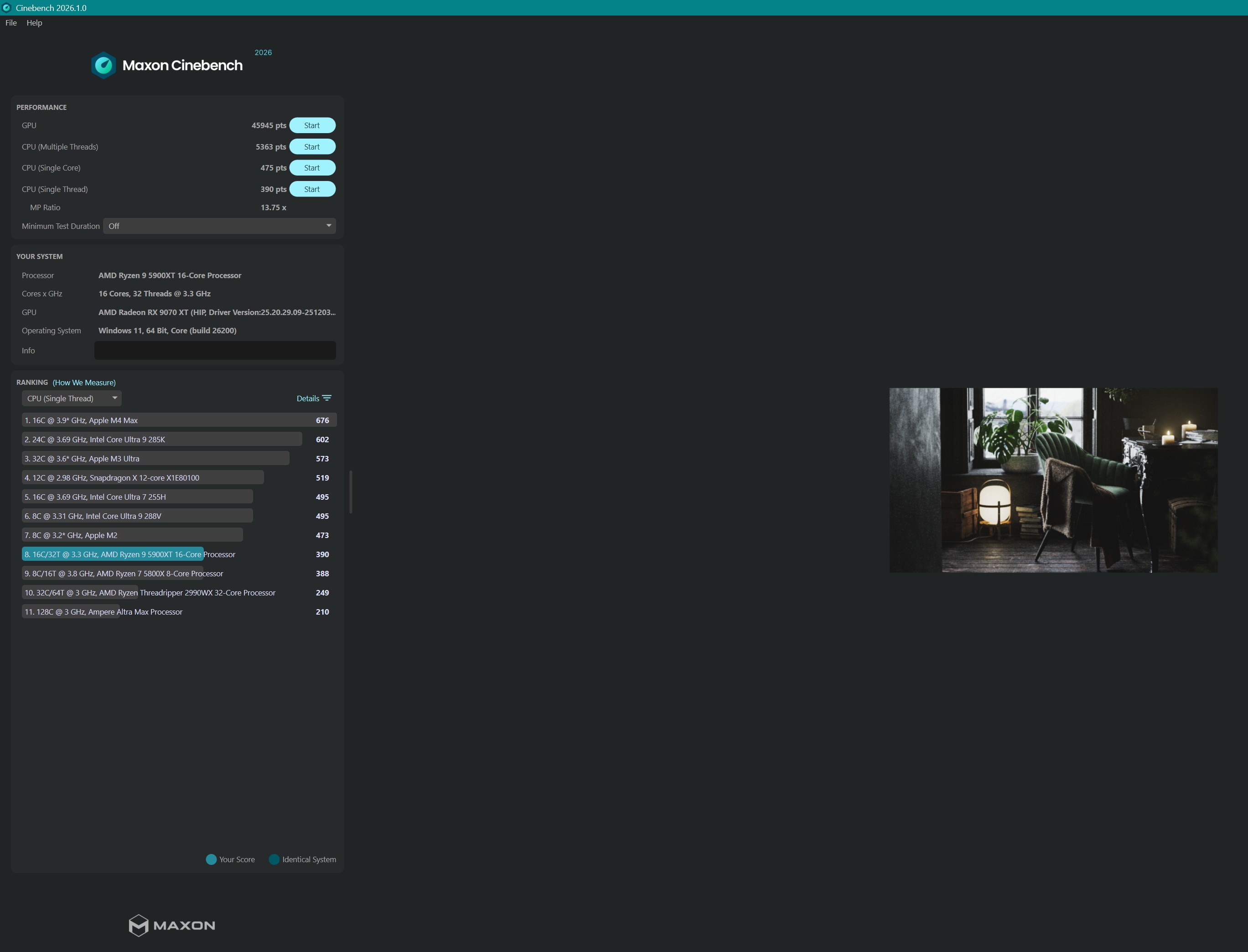The width and height of the screenshot is (1248, 952).
Task: Open the Details filter icon in Ranking
Action: tap(326, 398)
